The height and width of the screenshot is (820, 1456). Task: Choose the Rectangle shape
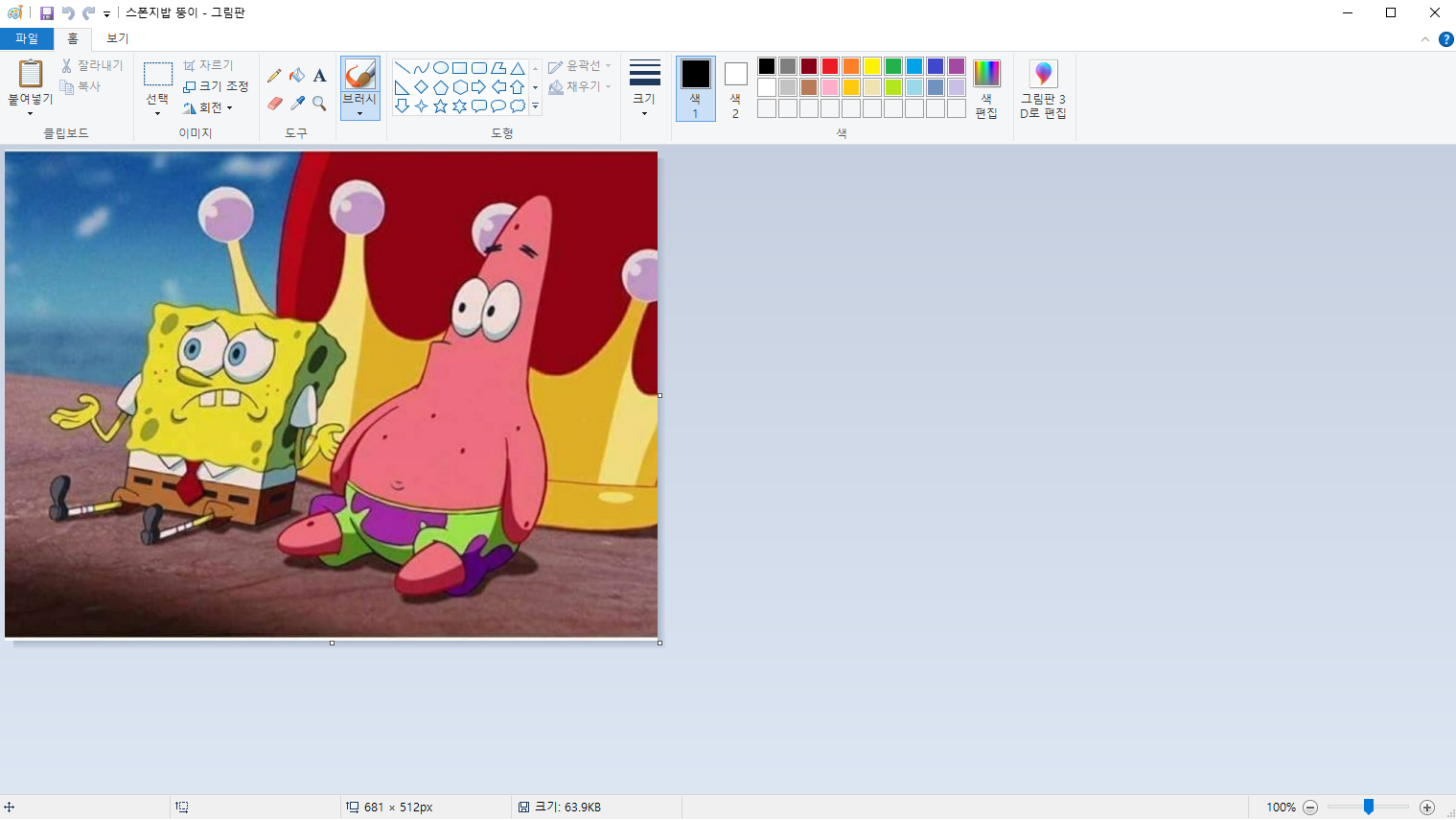(x=460, y=68)
